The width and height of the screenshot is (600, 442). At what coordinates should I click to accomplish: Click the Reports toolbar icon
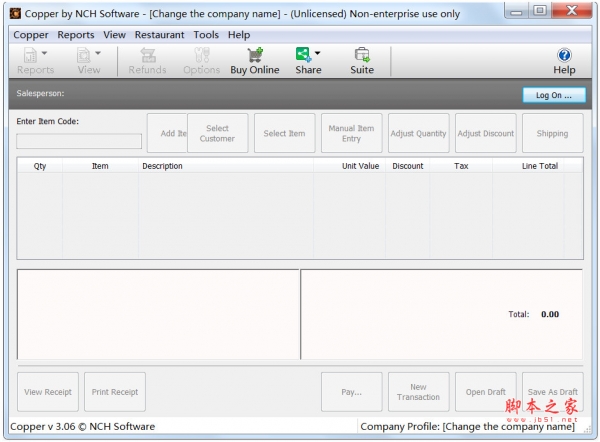point(31,55)
